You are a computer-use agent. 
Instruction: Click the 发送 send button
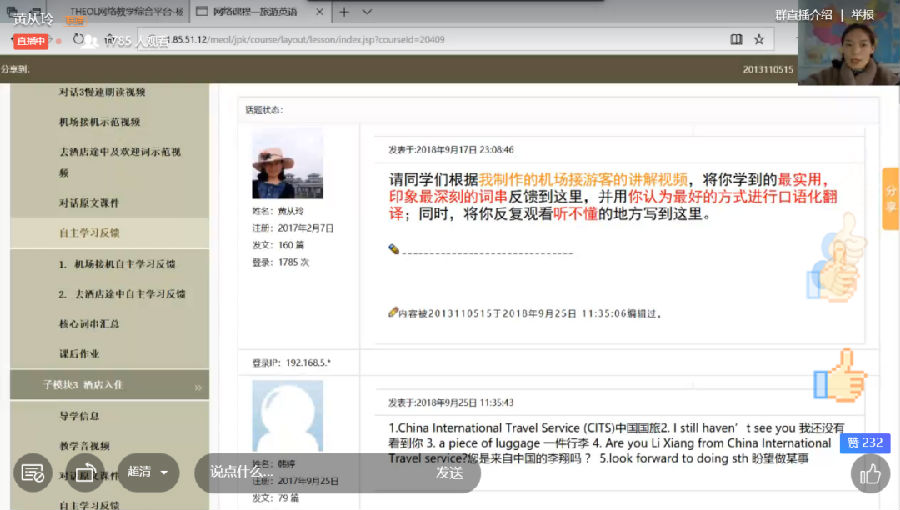coord(449,473)
